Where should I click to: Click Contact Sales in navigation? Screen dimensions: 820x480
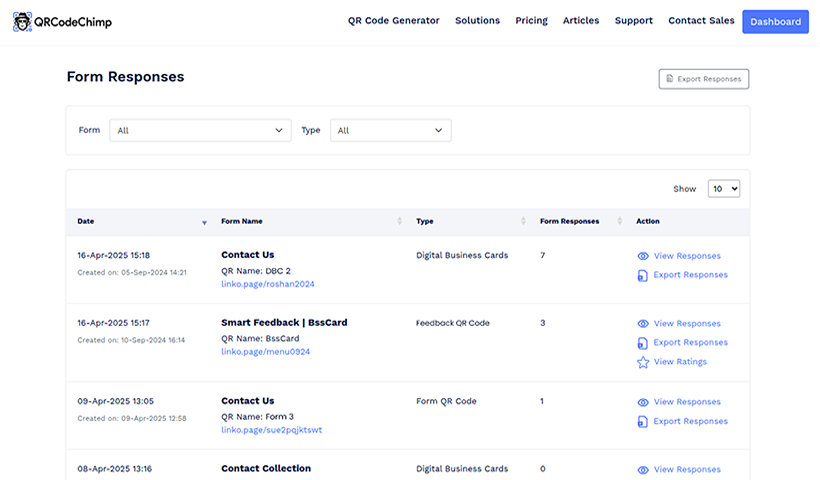[701, 20]
